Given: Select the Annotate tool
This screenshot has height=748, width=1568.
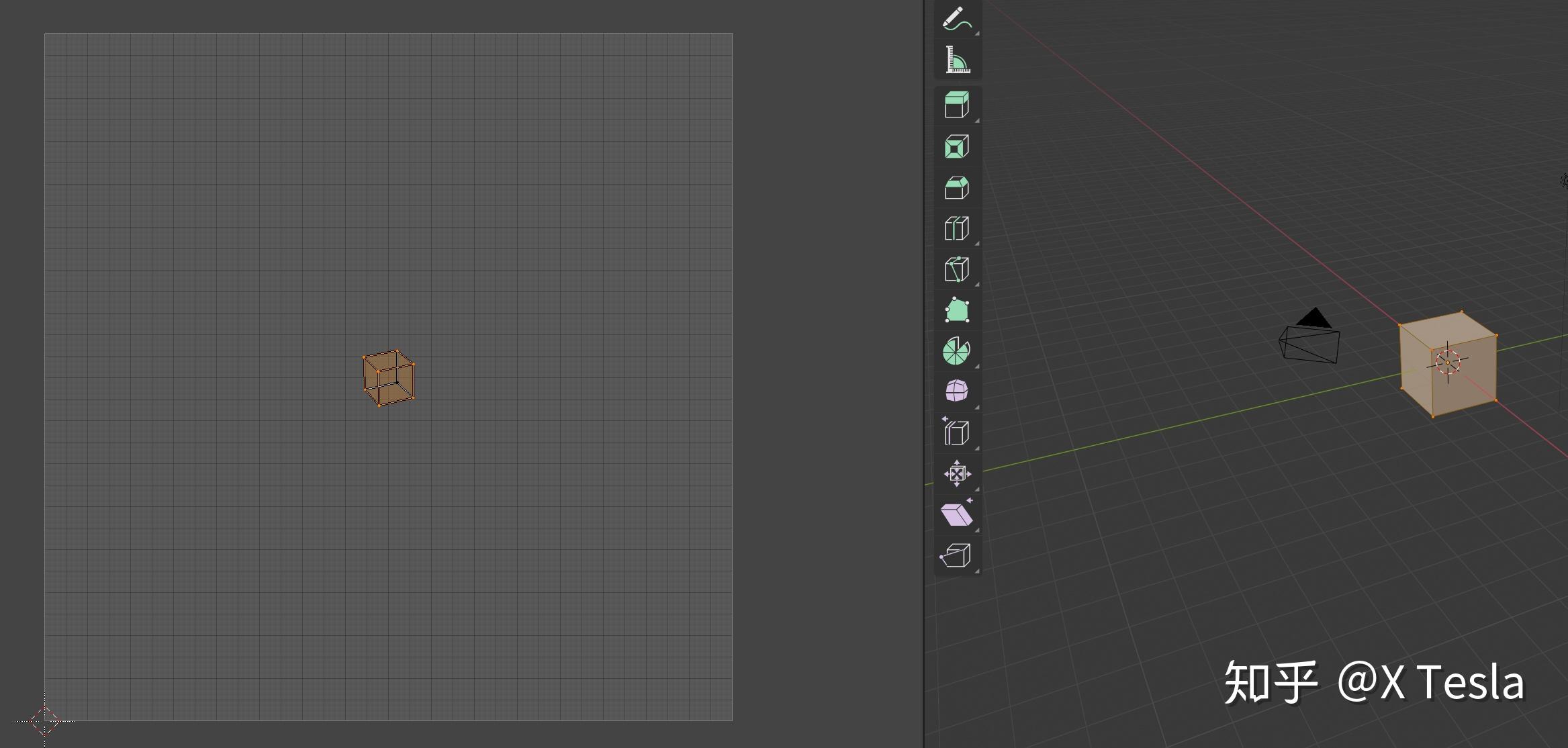Looking at the screenshot, I should pos(957,18).
